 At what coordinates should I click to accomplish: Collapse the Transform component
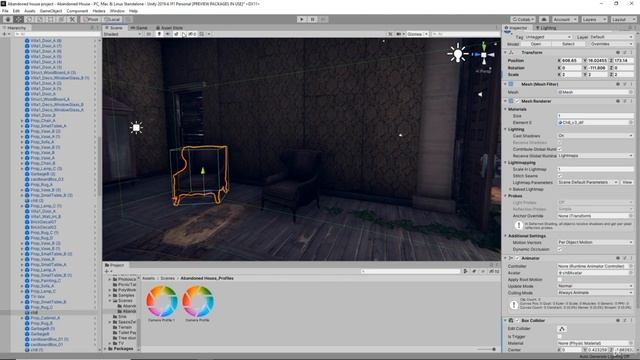coord(505,52)
